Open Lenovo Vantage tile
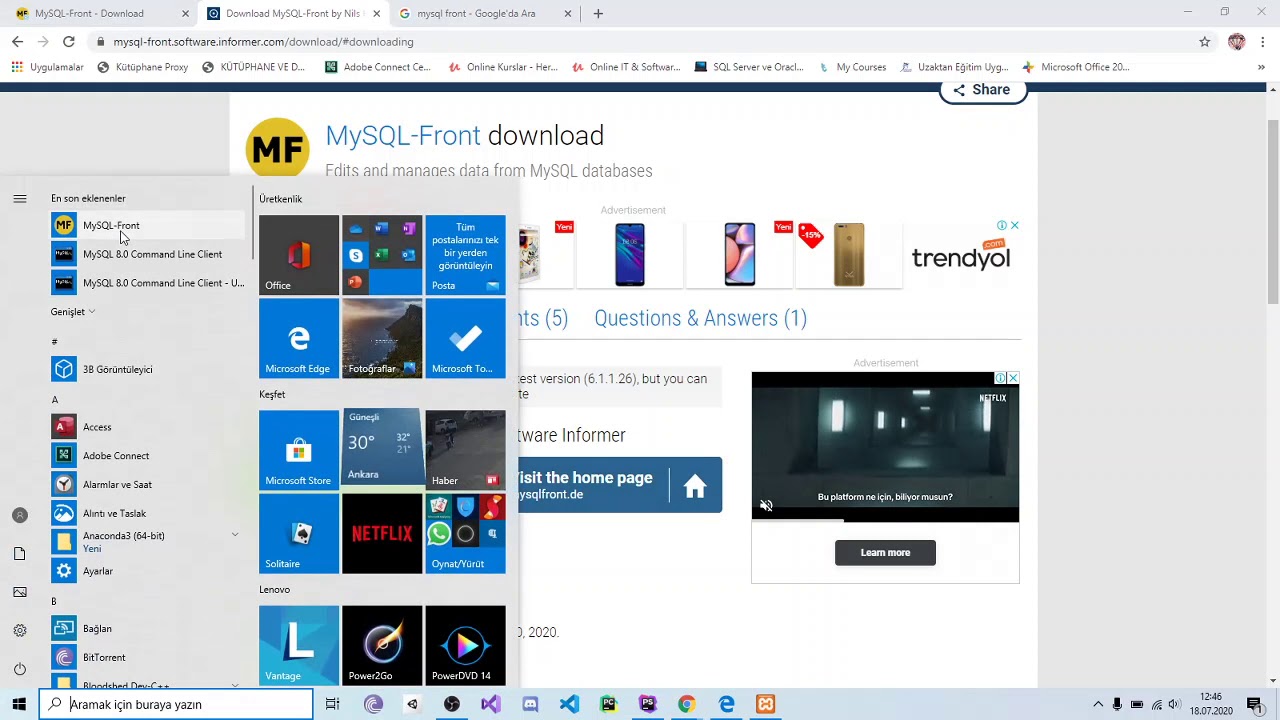The height and width of the screenshot is (720, 1280). (299, 645)
